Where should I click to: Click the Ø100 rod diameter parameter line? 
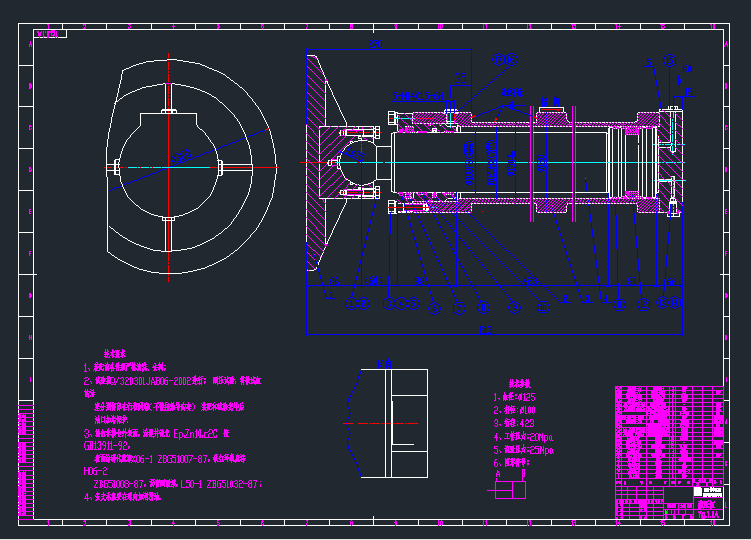[514, 410]
